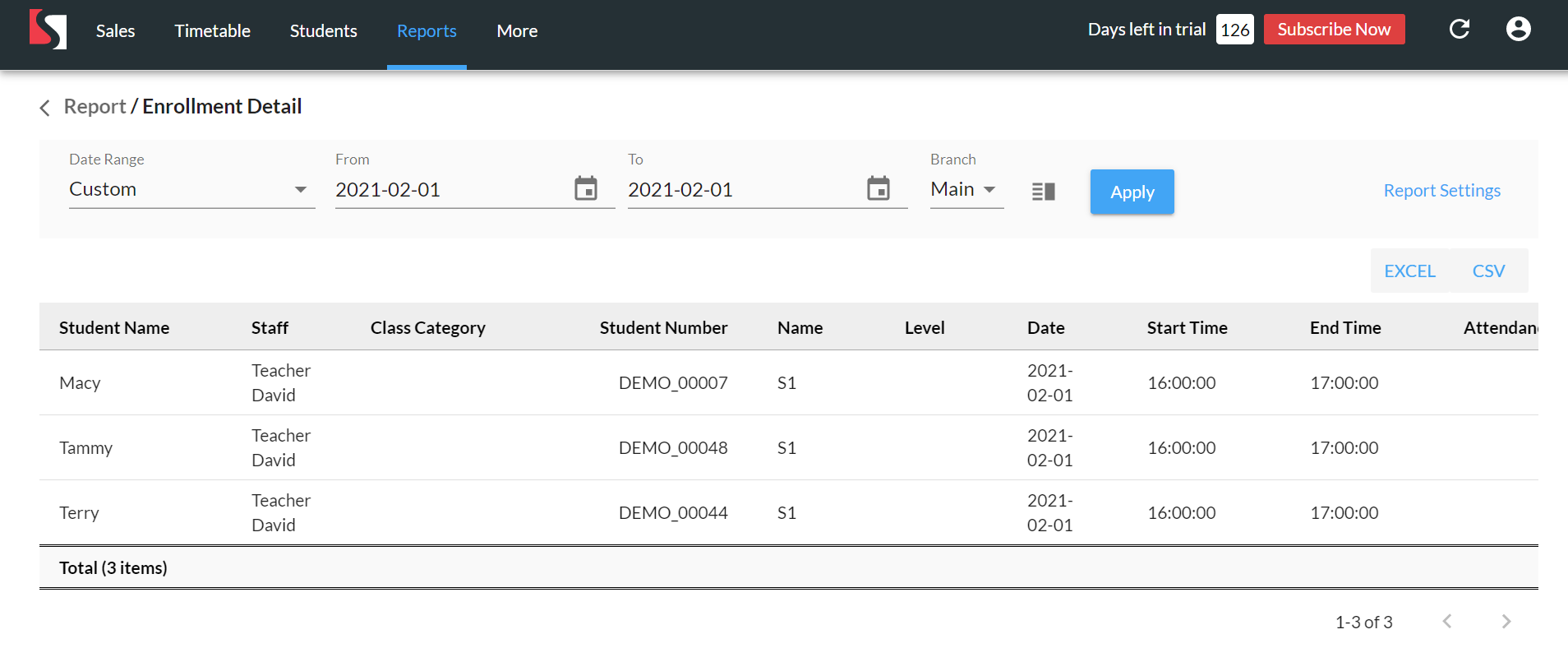Click the app logo in the header

[48, 30]
